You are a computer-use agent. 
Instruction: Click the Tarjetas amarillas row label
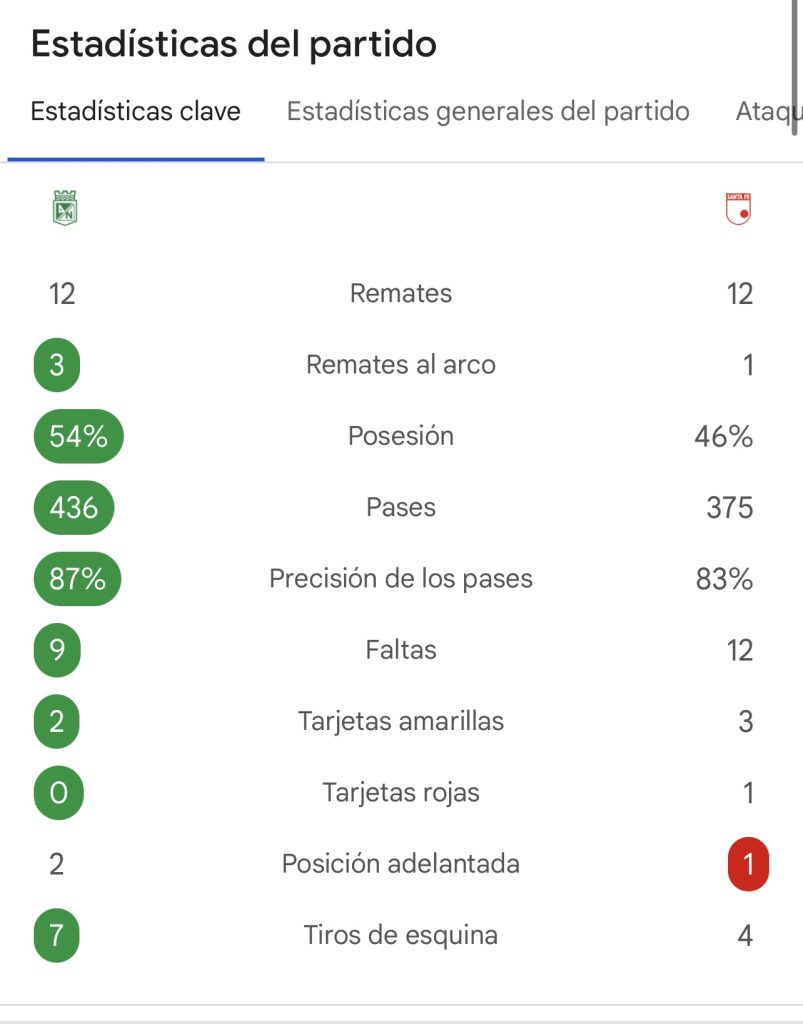tap(401, 721)
